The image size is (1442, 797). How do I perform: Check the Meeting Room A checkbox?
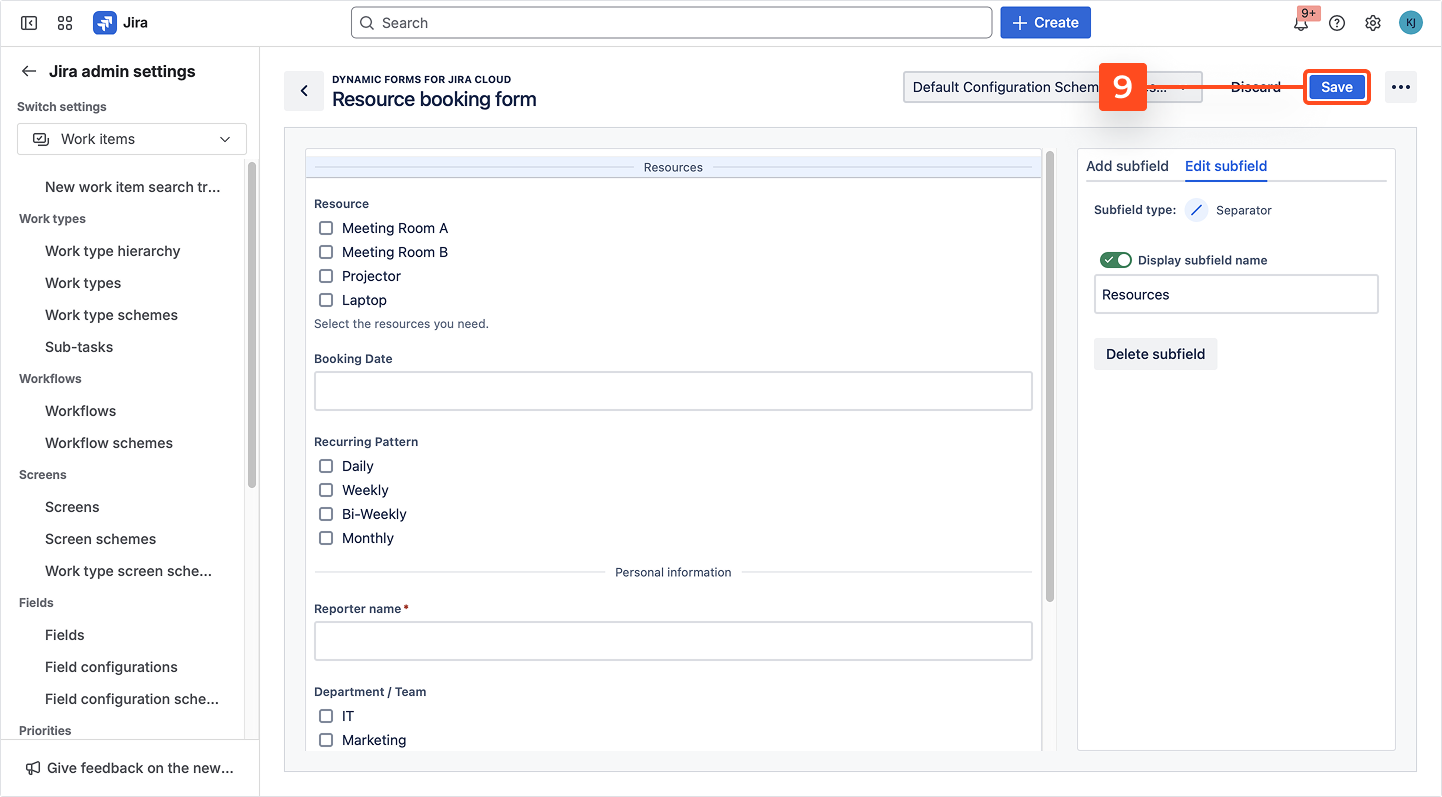[326, 228]
